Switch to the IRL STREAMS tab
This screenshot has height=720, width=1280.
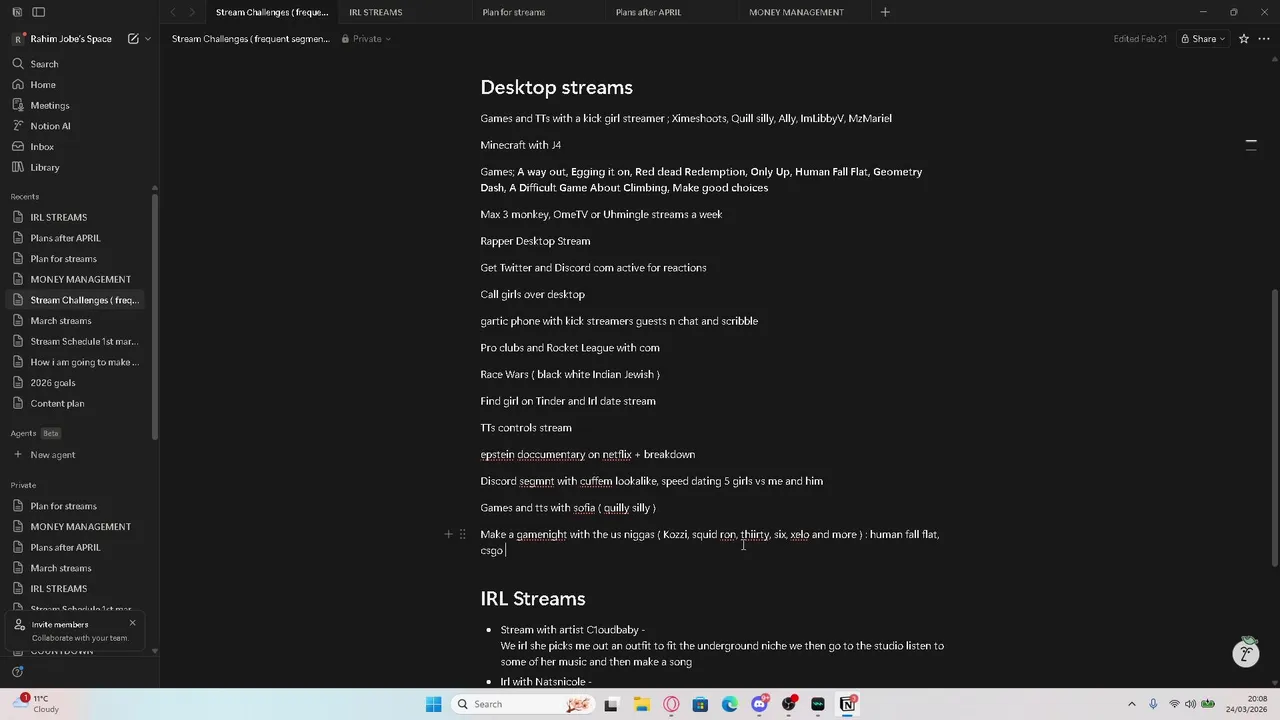[x=375, y=12]
